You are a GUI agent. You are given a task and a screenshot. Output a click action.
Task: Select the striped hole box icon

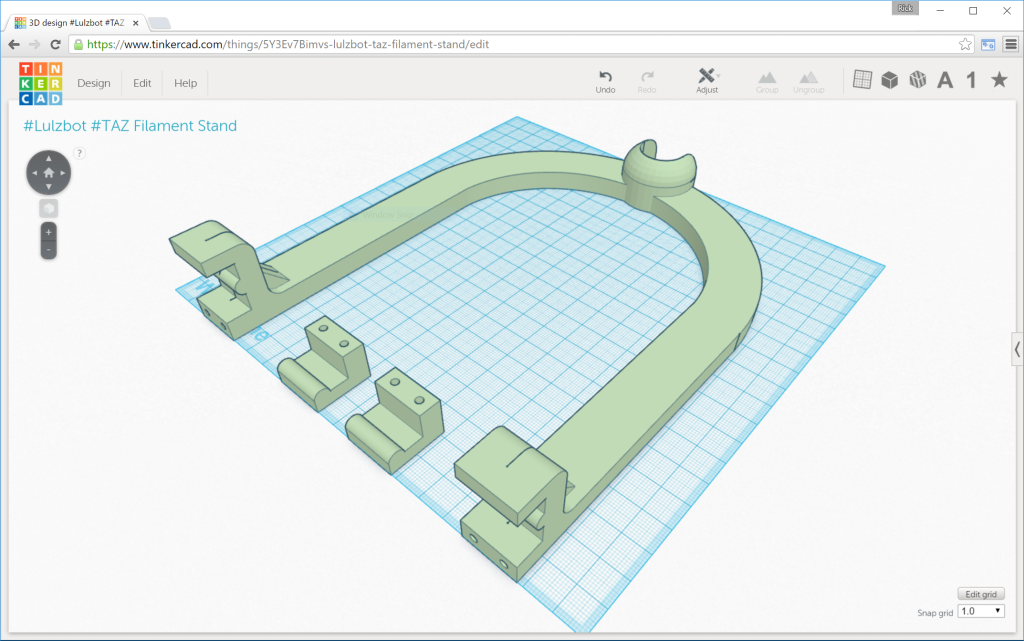(x=918, y=80)
